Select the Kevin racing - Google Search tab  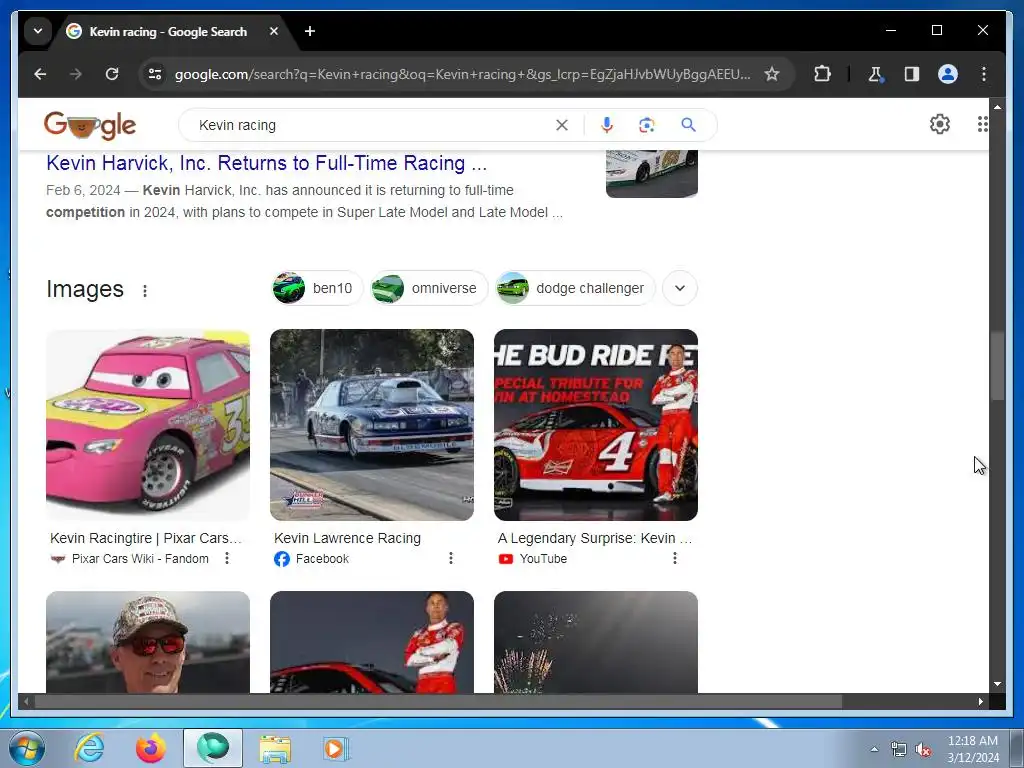(x=168, y=31)
